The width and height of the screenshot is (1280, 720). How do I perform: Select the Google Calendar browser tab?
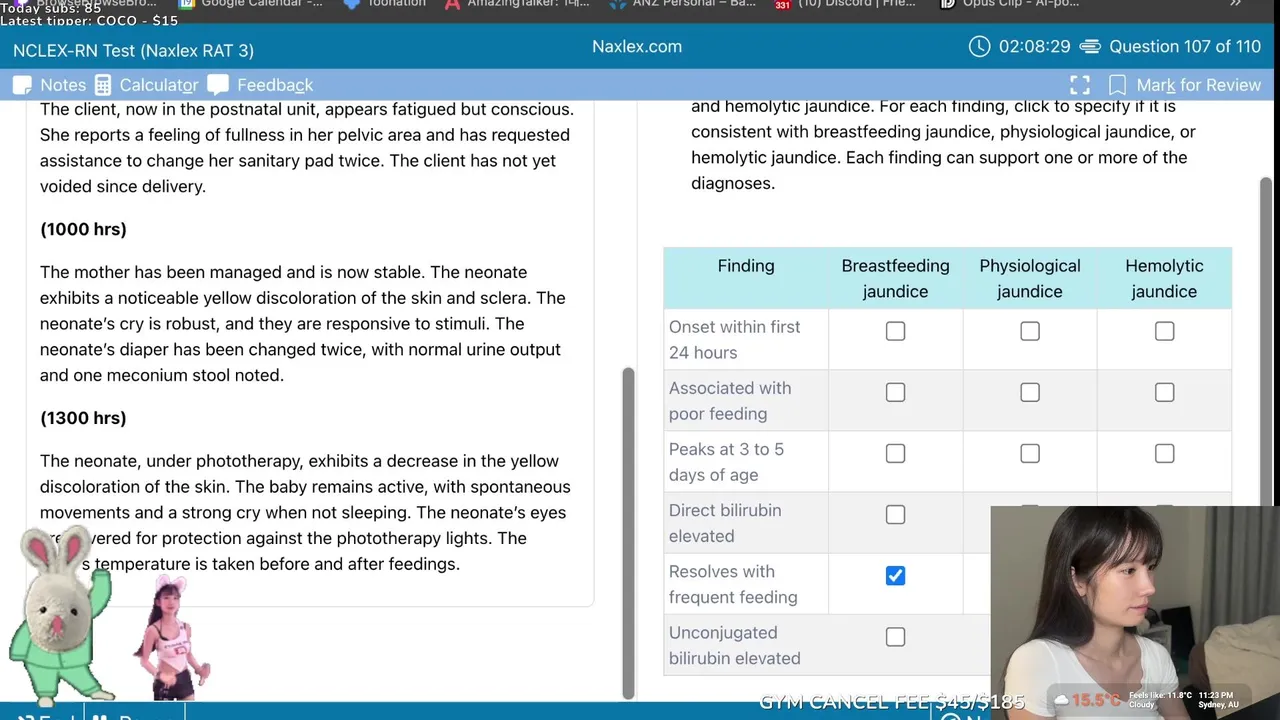coord(252,4)
